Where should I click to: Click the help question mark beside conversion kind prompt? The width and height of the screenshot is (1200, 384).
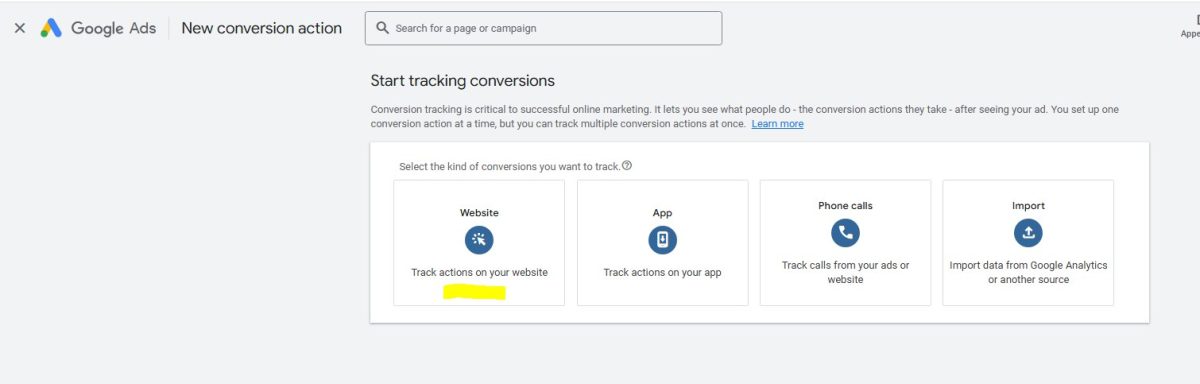(627, 166)
